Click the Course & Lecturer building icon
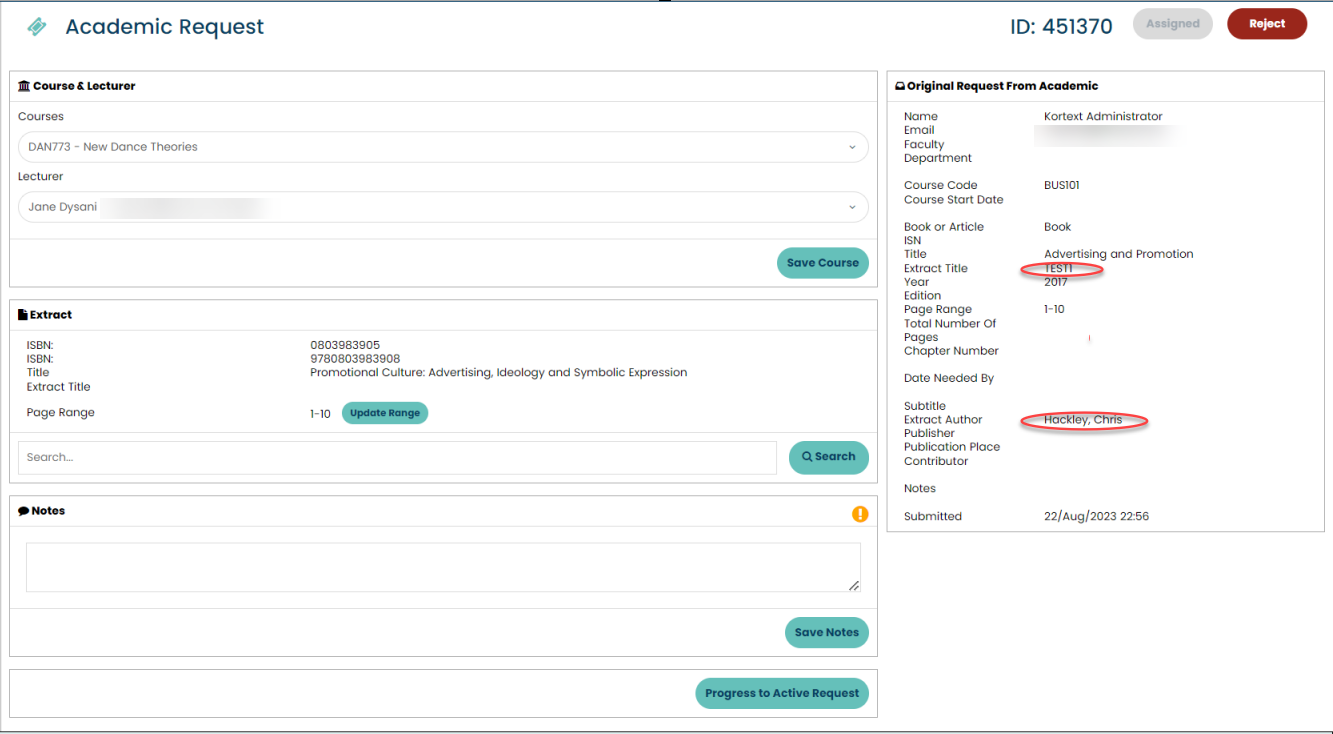1333x734 pixels. coord(24,86)
